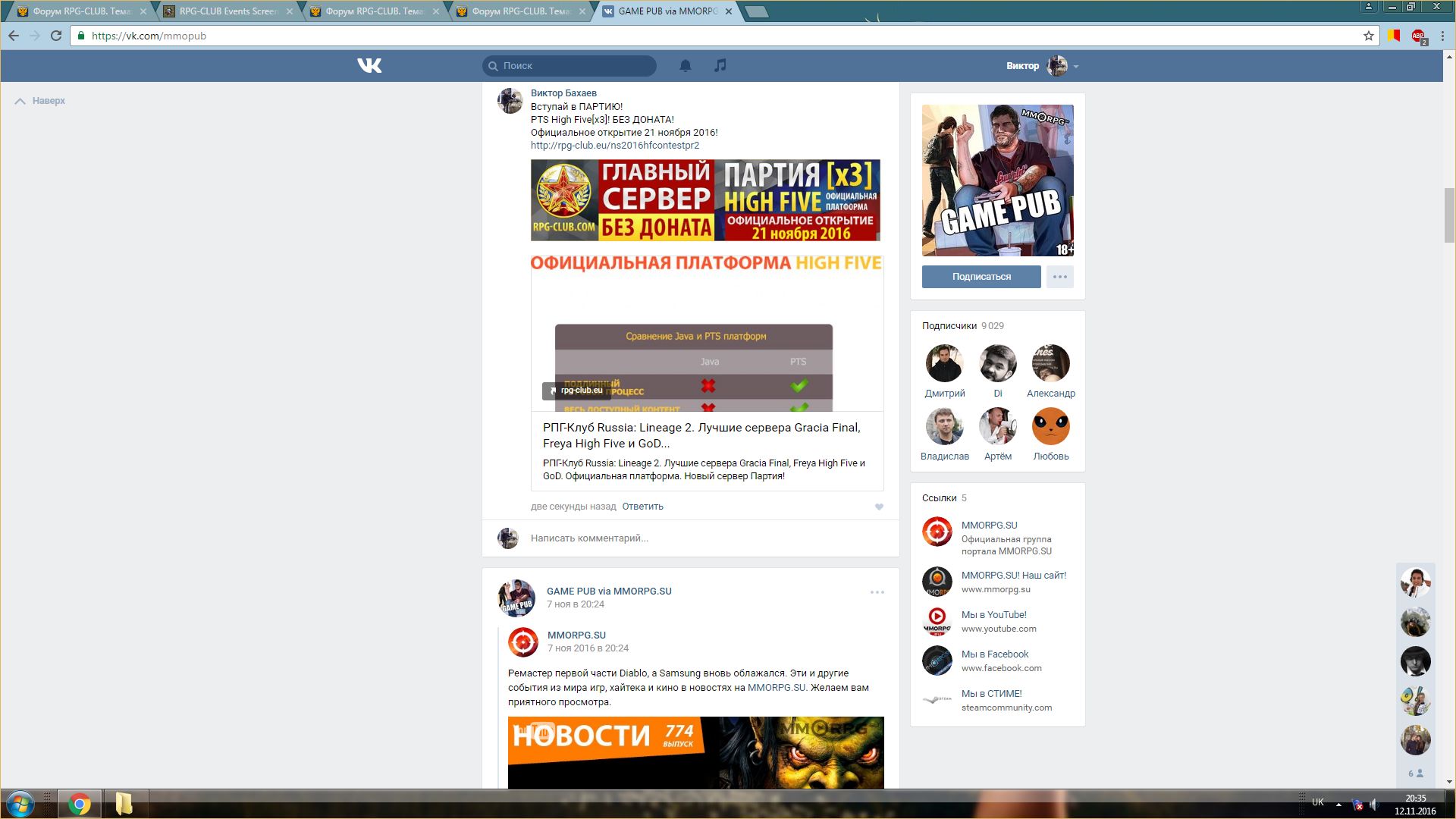Go back with browser arrow
Viewport: 1456px width, 819px height.
[14, 36]
